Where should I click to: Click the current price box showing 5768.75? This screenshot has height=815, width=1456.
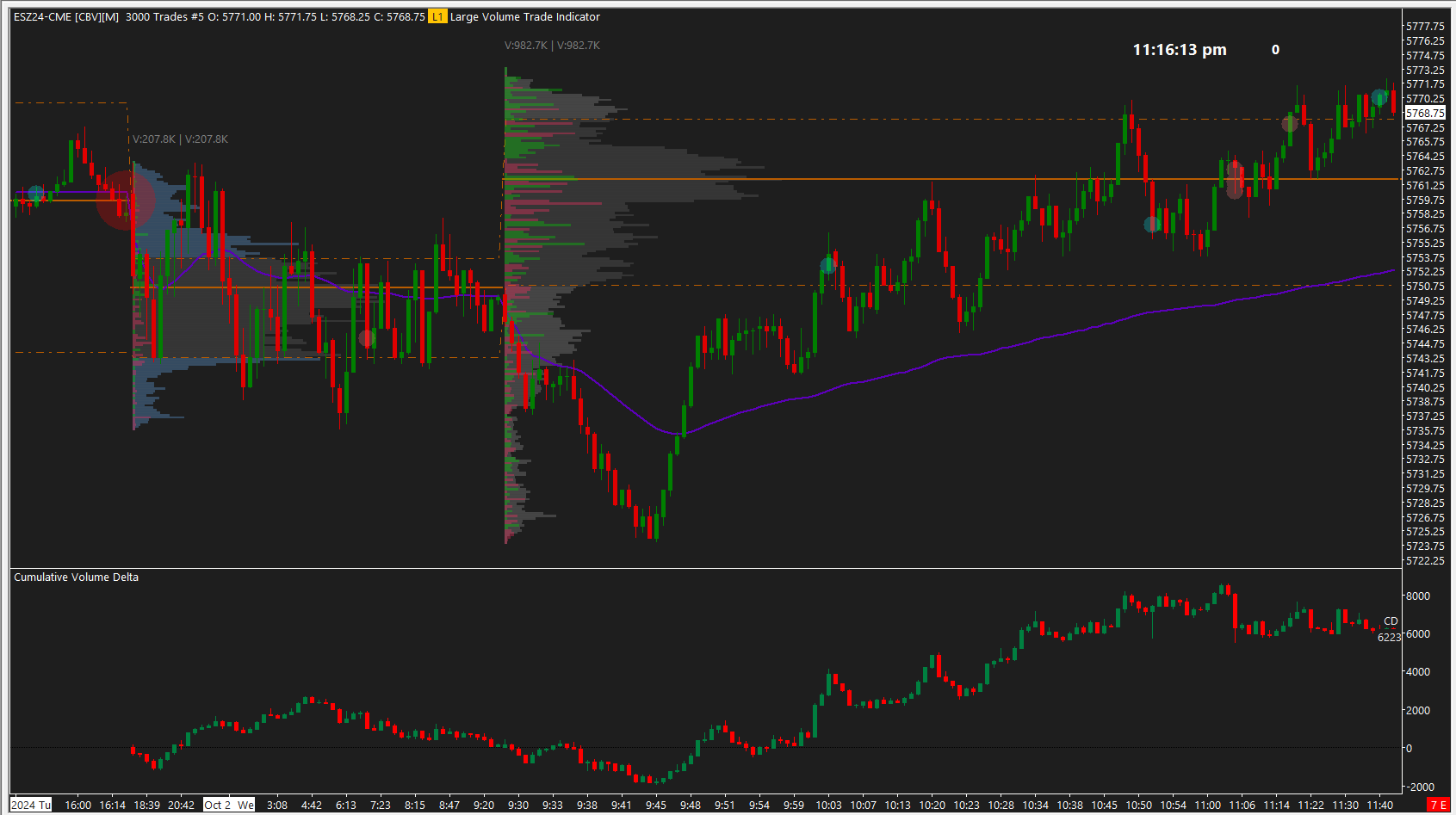point(1424,113)
